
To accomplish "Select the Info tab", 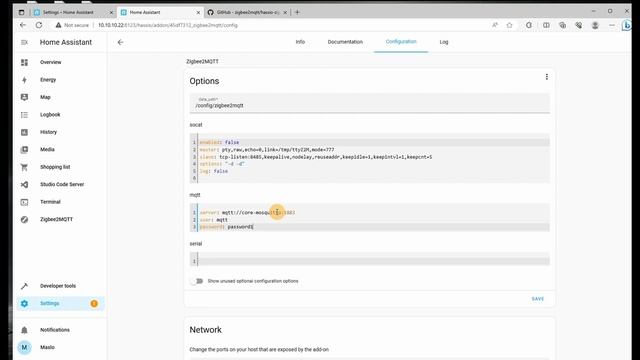I will point(300,42).
